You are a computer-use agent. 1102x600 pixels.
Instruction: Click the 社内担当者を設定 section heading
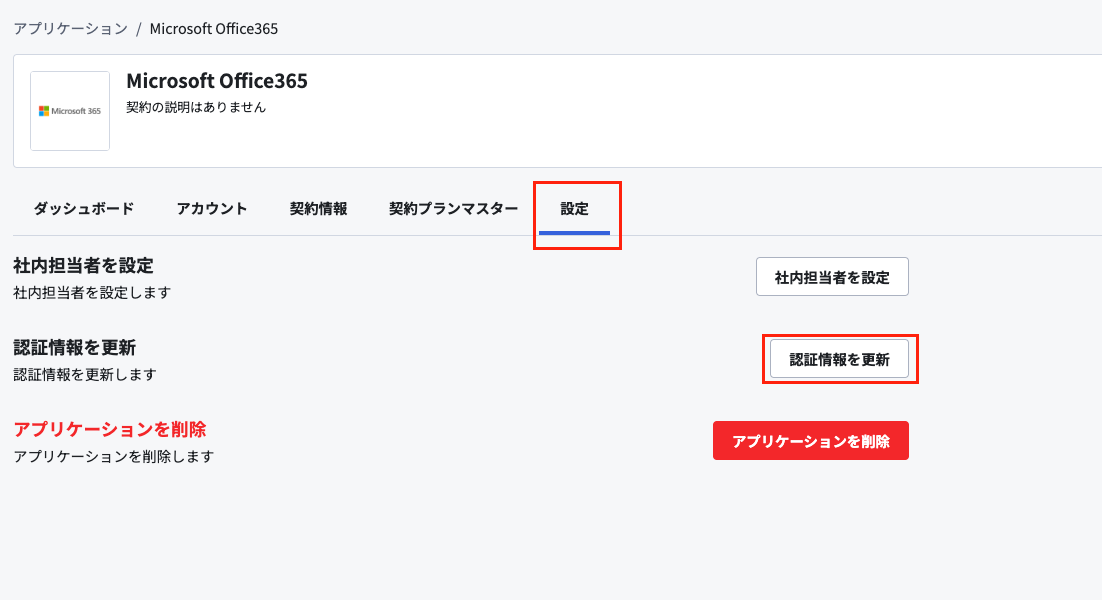83,266
